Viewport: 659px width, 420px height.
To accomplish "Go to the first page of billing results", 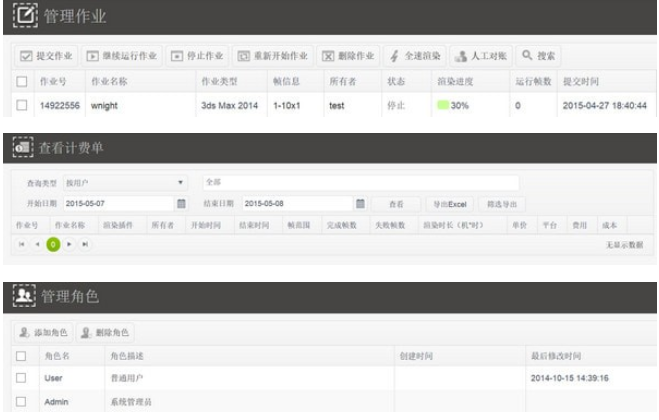I will click(x=21, y=244).
